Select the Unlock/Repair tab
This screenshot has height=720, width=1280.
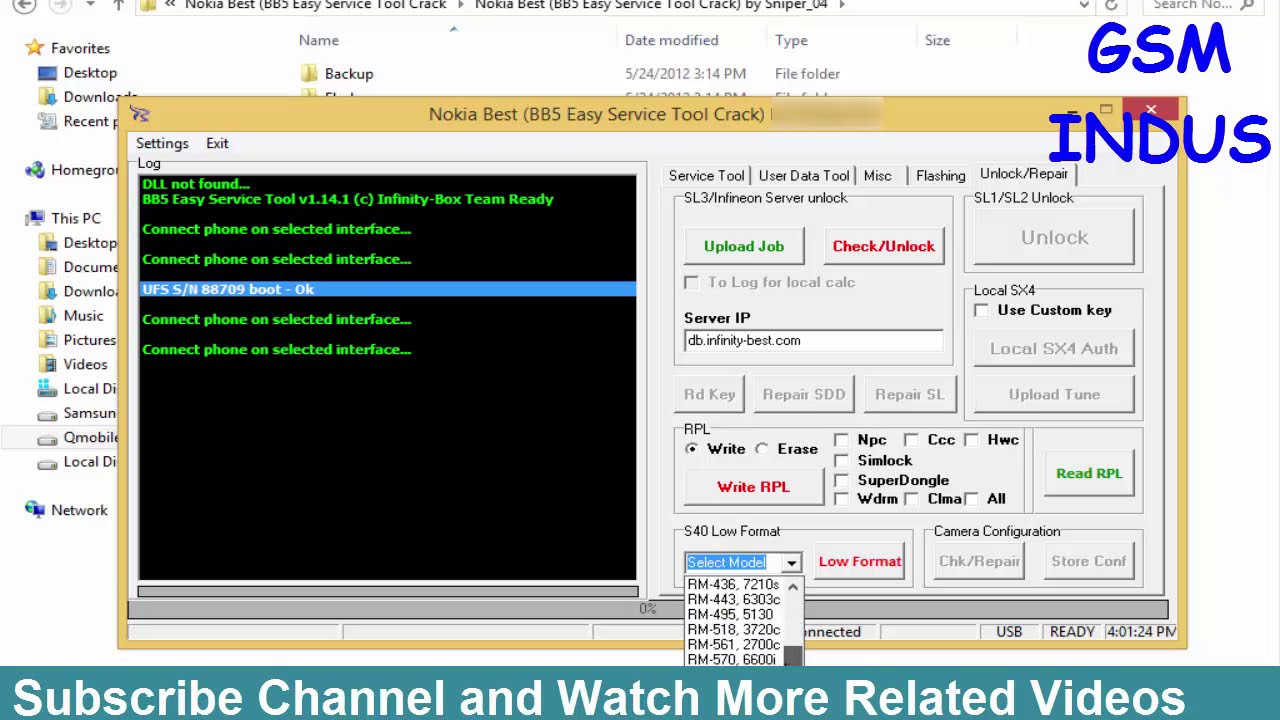pyautogui.click(x=1024, y=173)
